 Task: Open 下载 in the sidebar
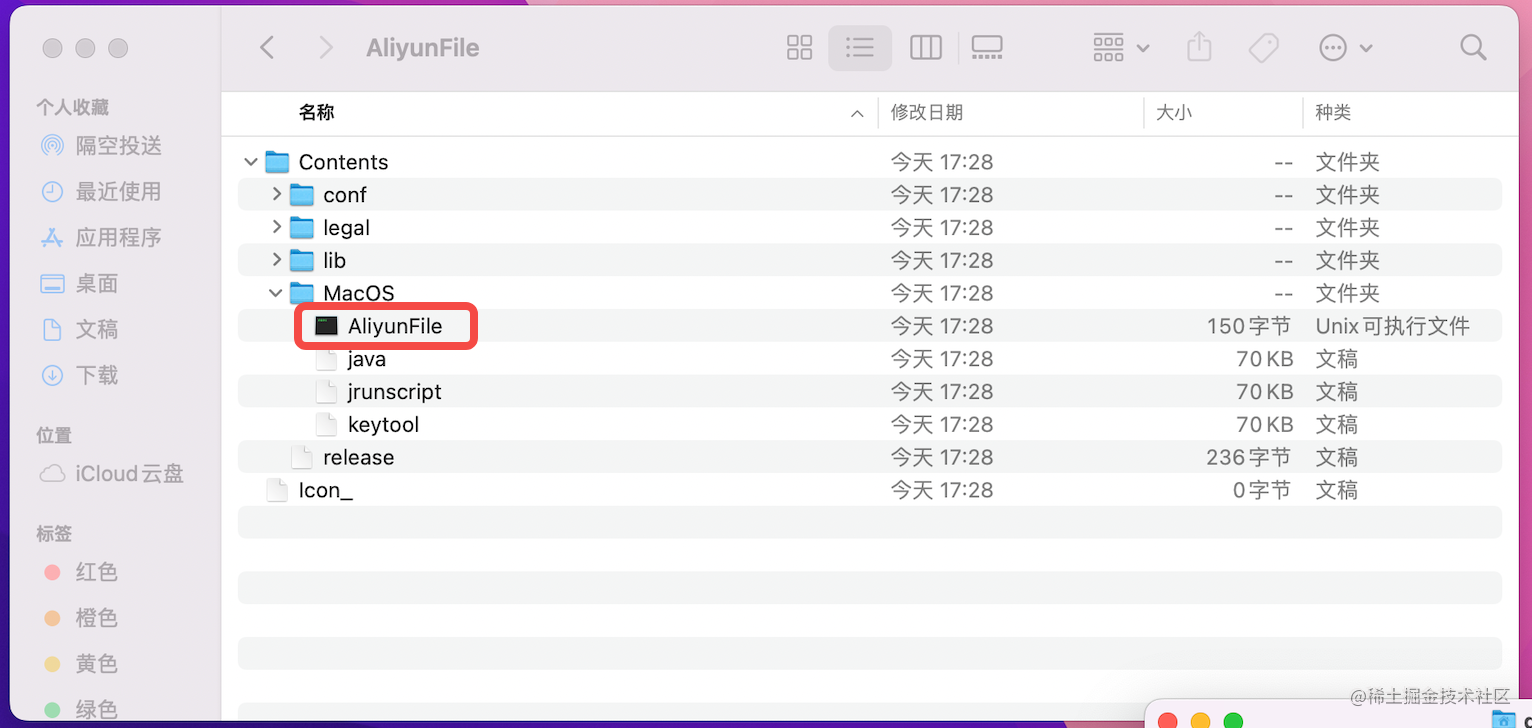click(x=80, y=376)
